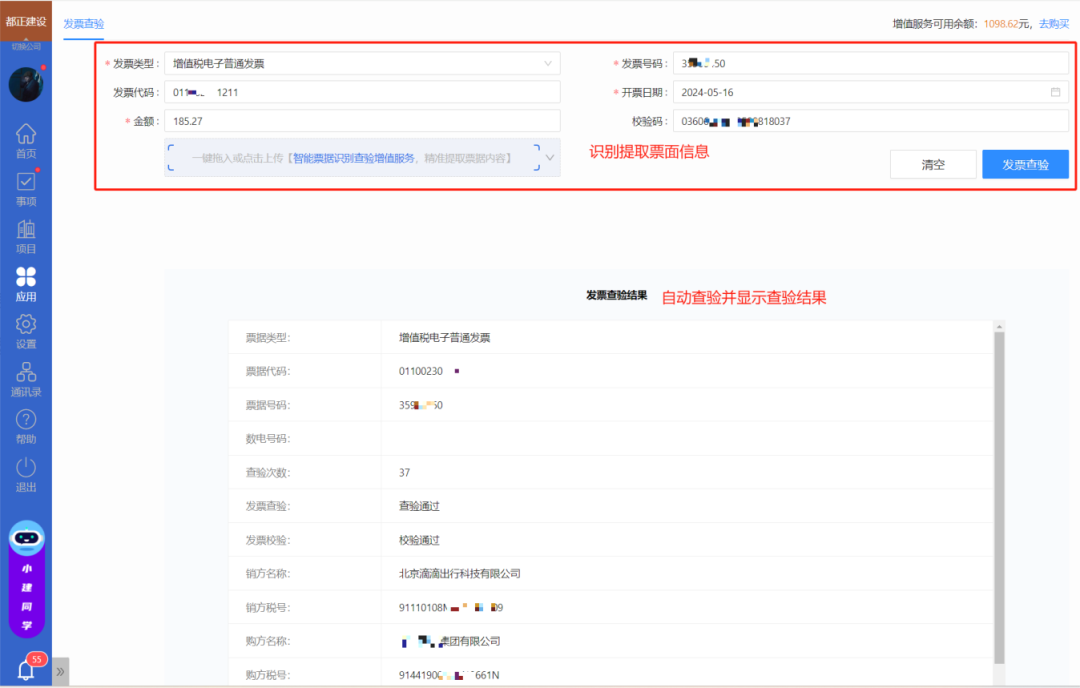This screenshot has height=688, width=1080.
Task: Click the 发票查验 blue button
Action: 1025,165
